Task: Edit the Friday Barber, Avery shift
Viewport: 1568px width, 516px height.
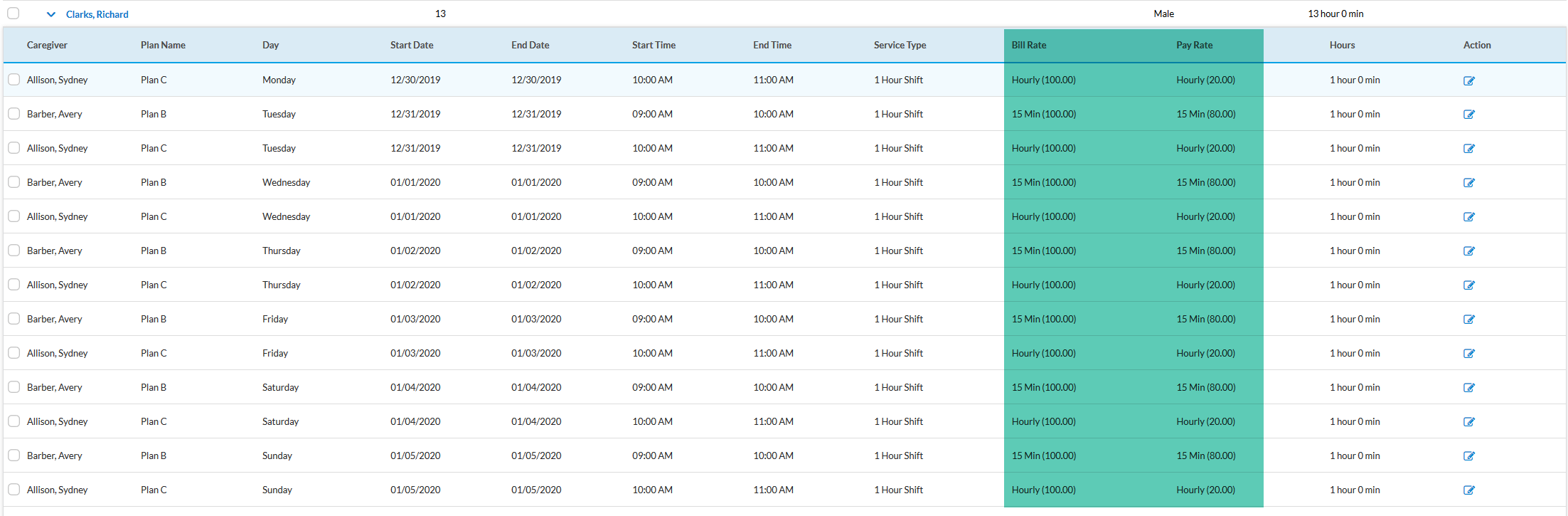Action: pyautogui.click(x=1468, y=320)
